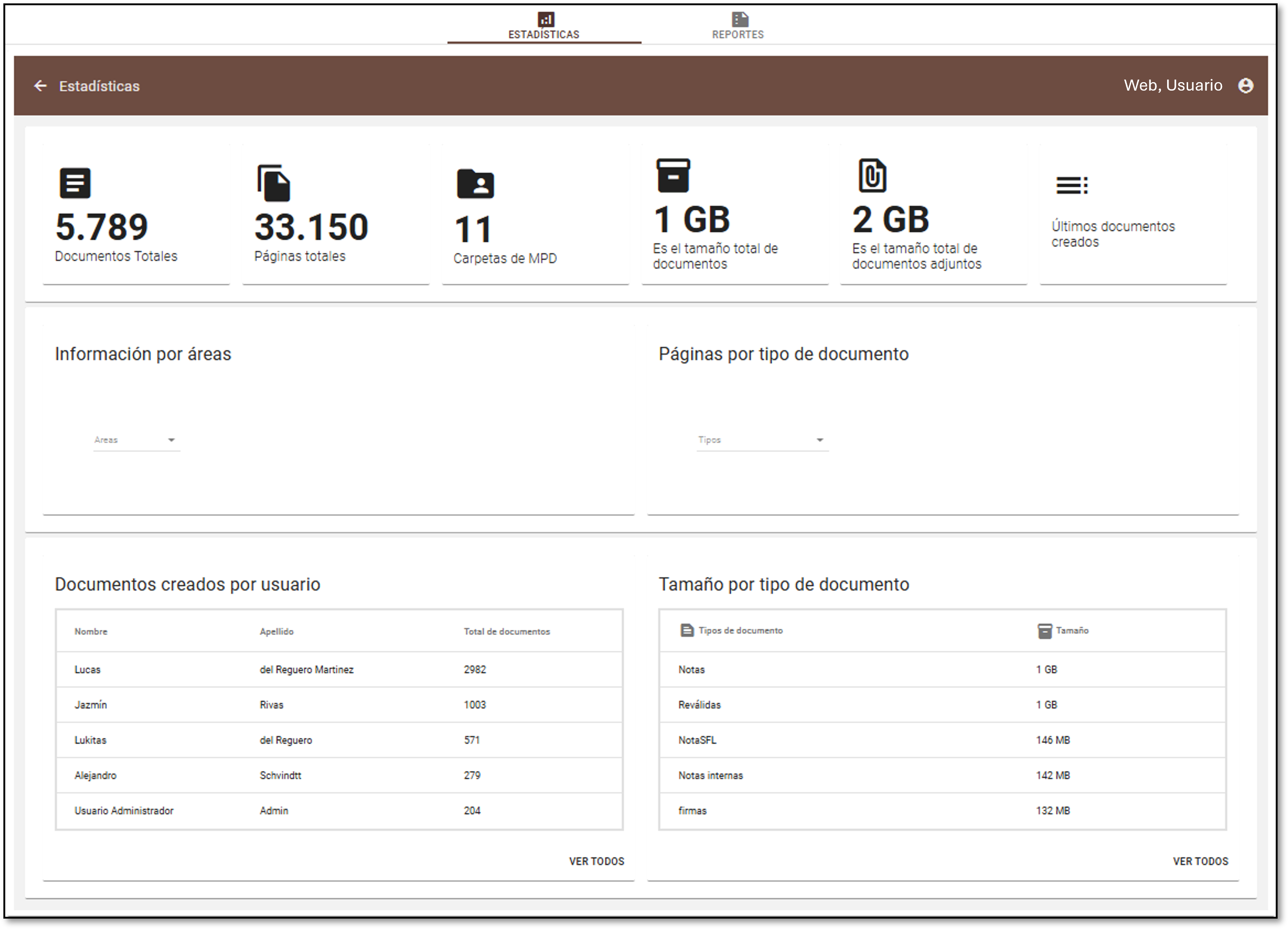Image resolution: width=1288 pixels, height=929 pixels.
Task: Expand the Tipos dropdown
Action: click(x=761, y=440)
